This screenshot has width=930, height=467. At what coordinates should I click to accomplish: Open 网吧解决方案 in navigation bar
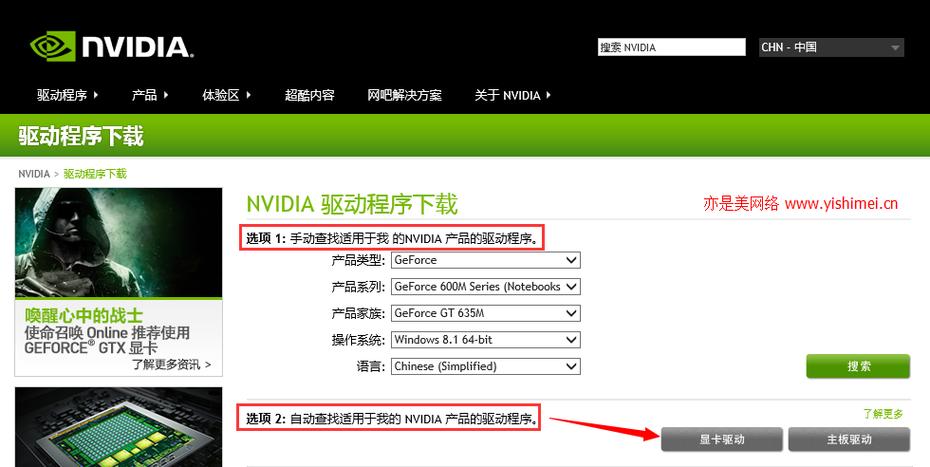tap(404, 96)
